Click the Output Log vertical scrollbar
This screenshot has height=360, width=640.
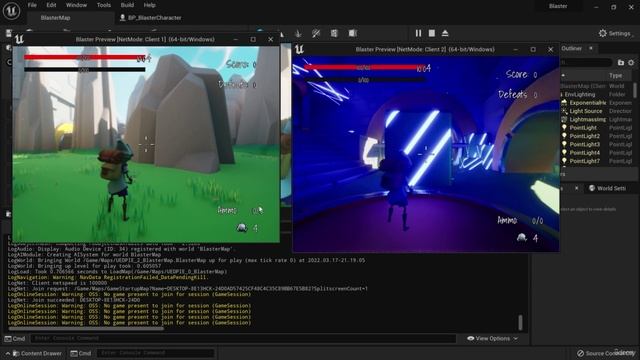pyautogui.click(x=520, y=322)
